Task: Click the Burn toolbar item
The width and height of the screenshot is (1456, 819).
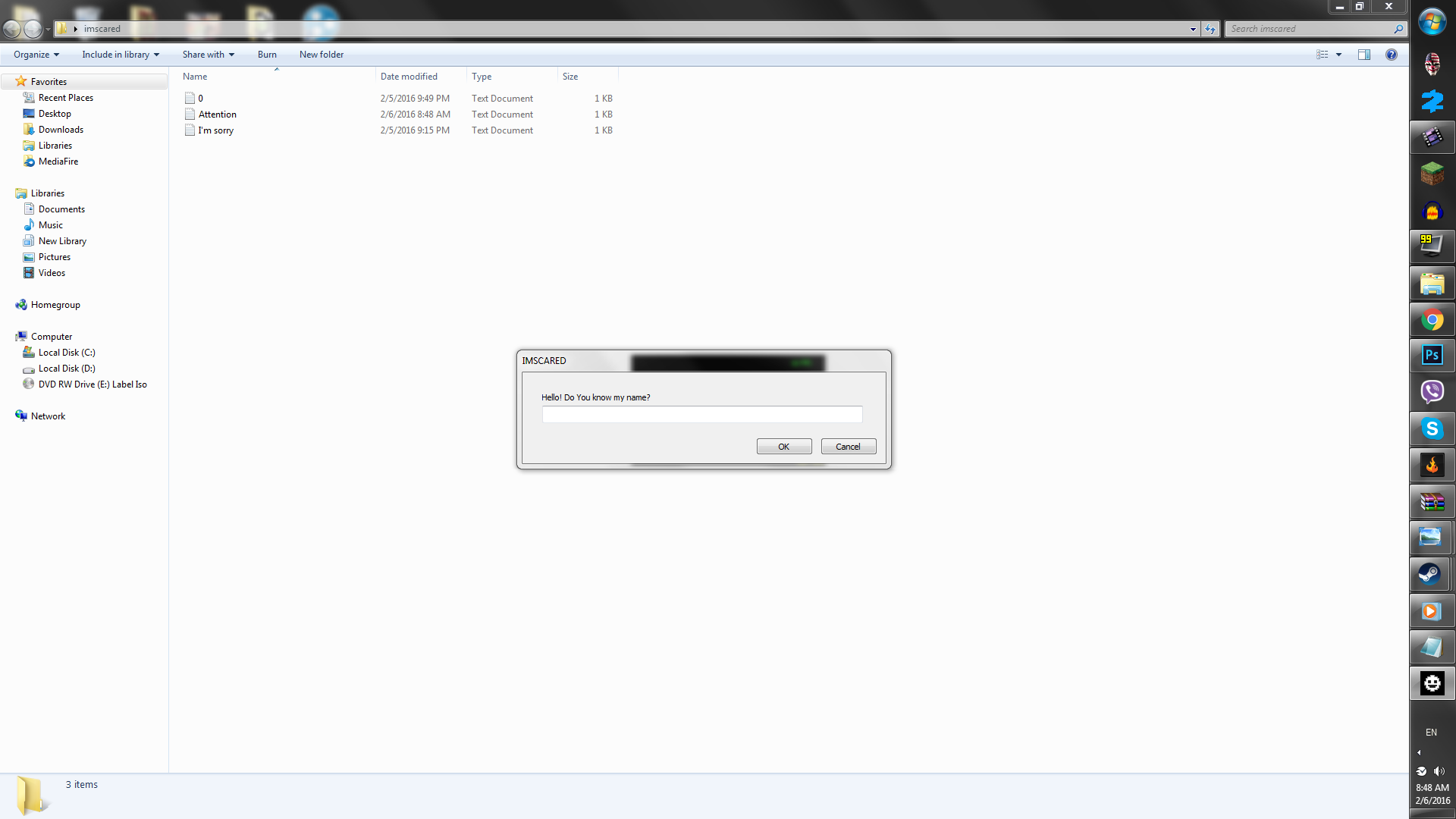Action: pyautogui.click(x=267, y=55)
